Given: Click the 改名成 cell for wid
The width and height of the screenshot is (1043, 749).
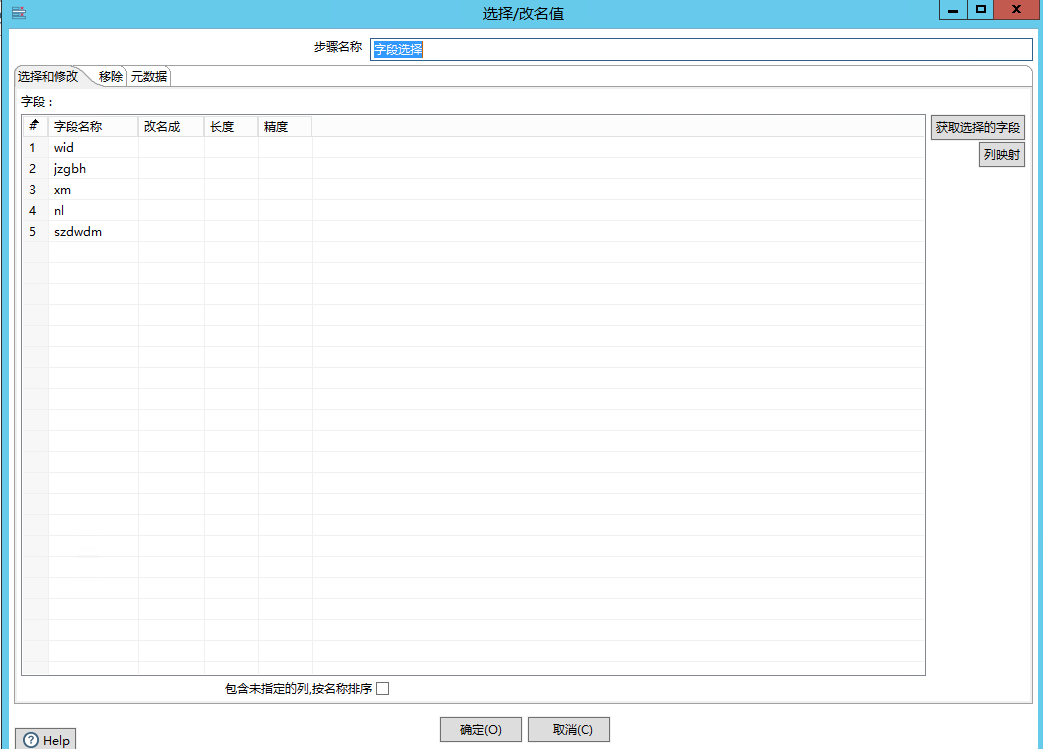Looking at the screenshot, I should tap(171, 148).
